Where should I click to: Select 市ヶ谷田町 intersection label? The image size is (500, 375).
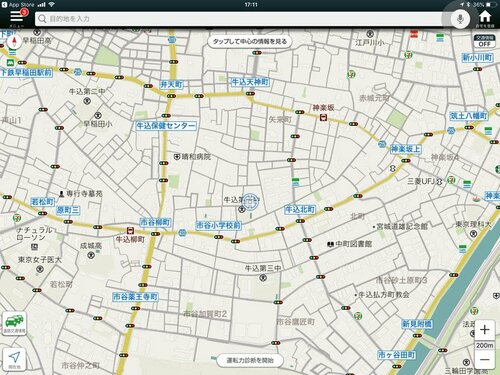click(x=396, y=355)
